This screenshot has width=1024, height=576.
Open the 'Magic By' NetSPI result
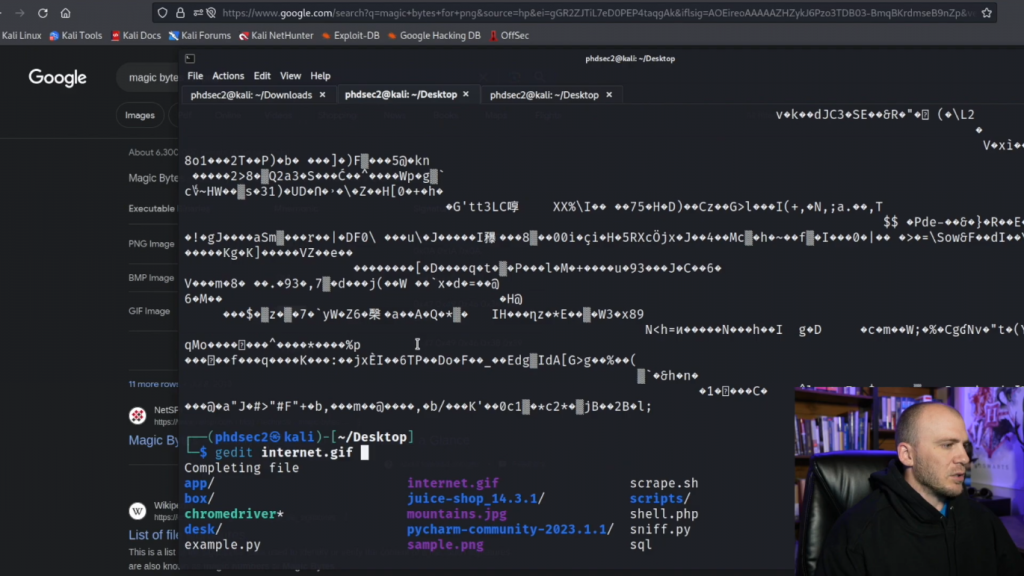pyautogui.click(x=153, y=440)
